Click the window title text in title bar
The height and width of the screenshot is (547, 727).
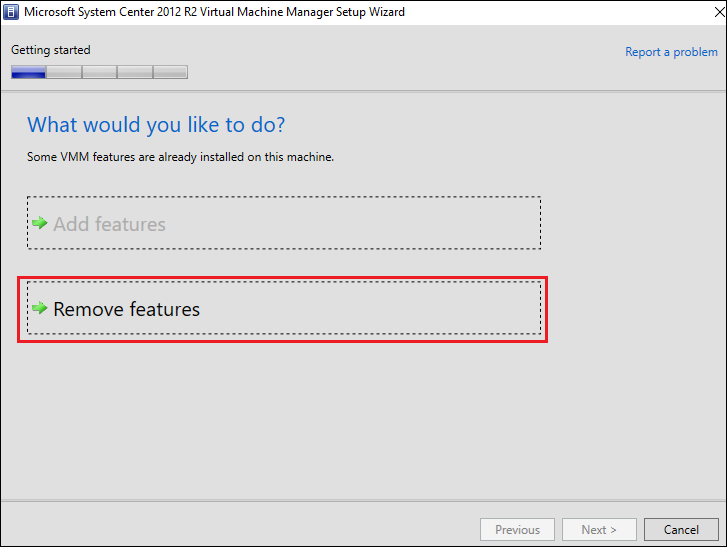[214, 12]
